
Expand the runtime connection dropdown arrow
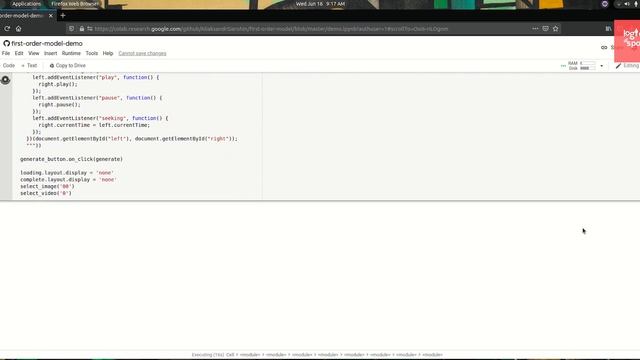click(602, 66)
